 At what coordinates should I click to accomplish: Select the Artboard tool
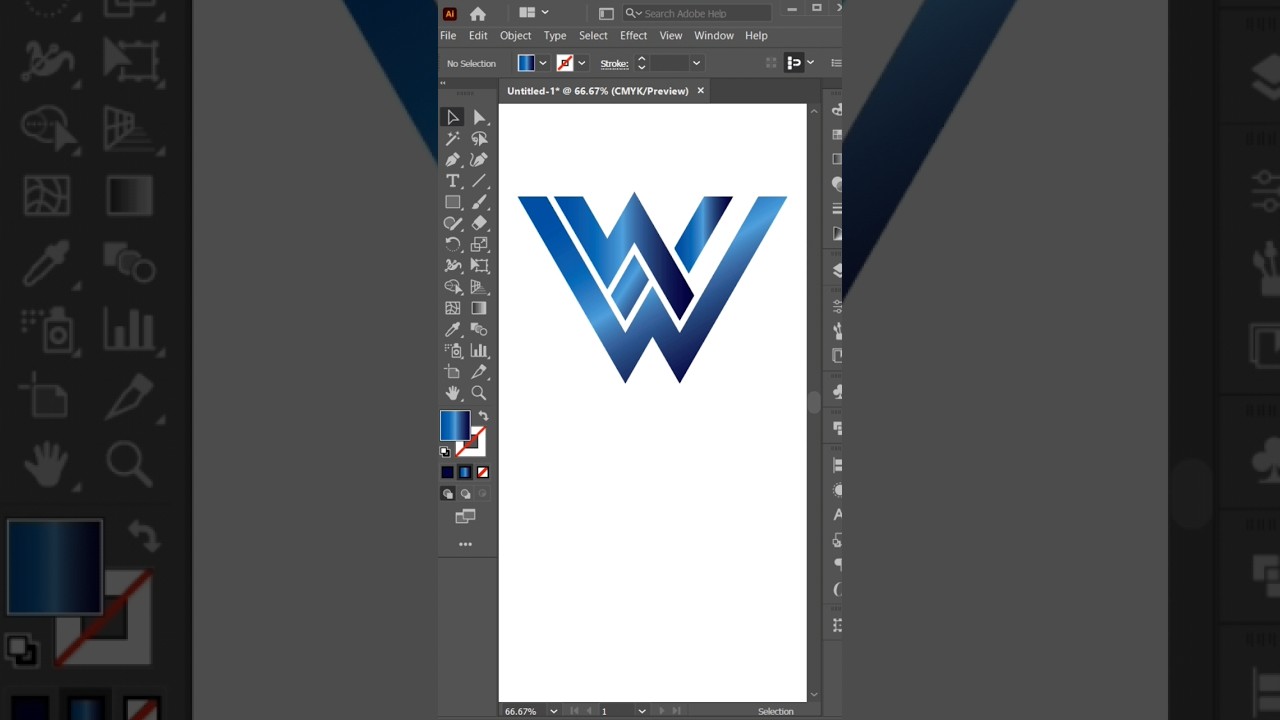453,371
